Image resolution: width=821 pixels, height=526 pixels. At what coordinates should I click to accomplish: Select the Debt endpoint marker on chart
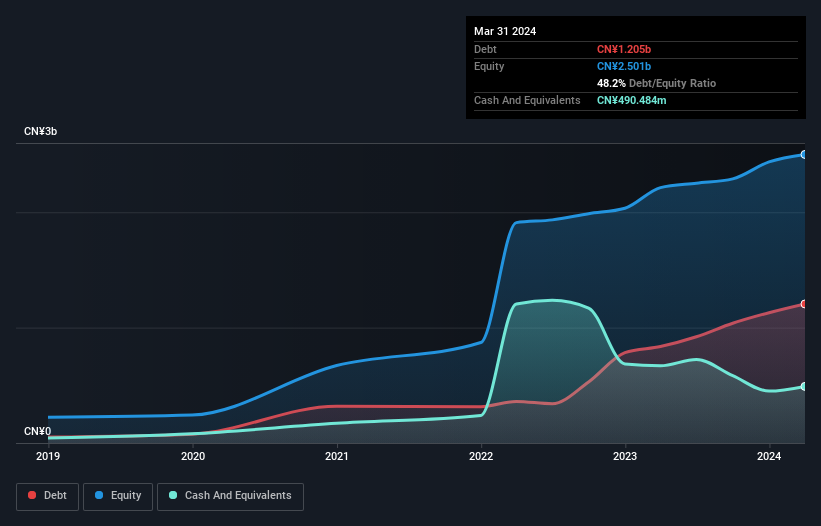coord(804,304)
